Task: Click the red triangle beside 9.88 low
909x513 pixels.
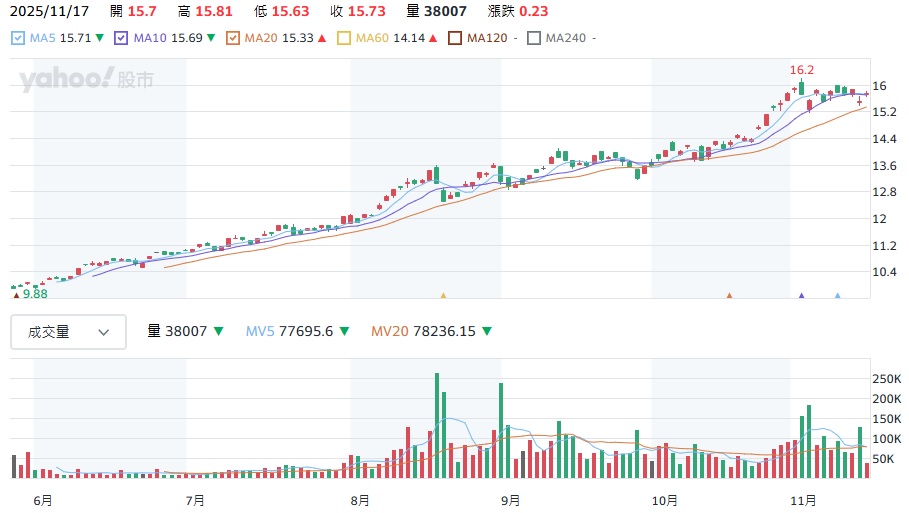Action: [x=15, y=295]
